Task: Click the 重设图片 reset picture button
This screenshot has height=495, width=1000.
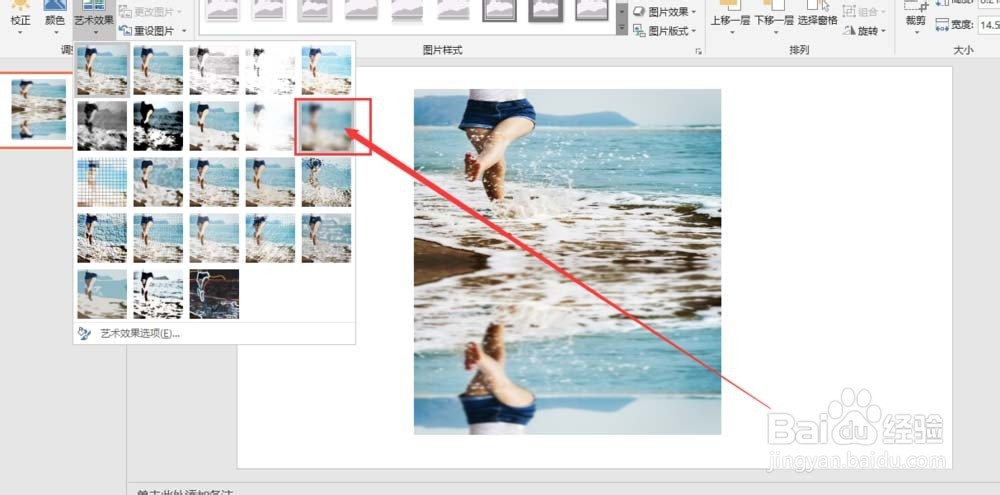Action: [148, 31]
